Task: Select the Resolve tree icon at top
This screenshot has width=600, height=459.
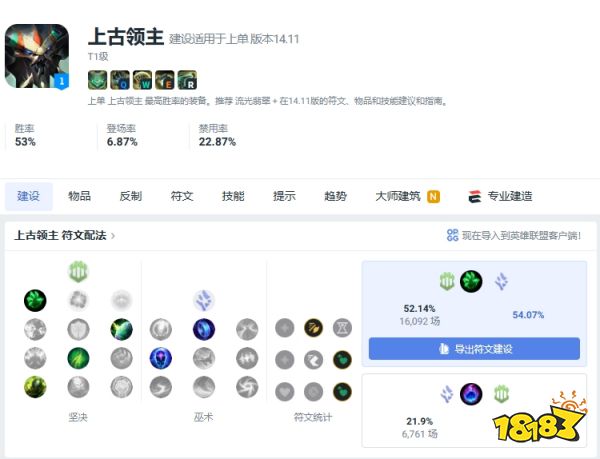Action: 78,272
